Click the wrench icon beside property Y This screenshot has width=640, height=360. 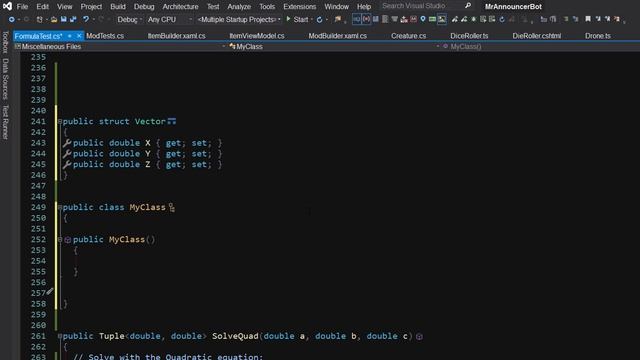[67, 153]
